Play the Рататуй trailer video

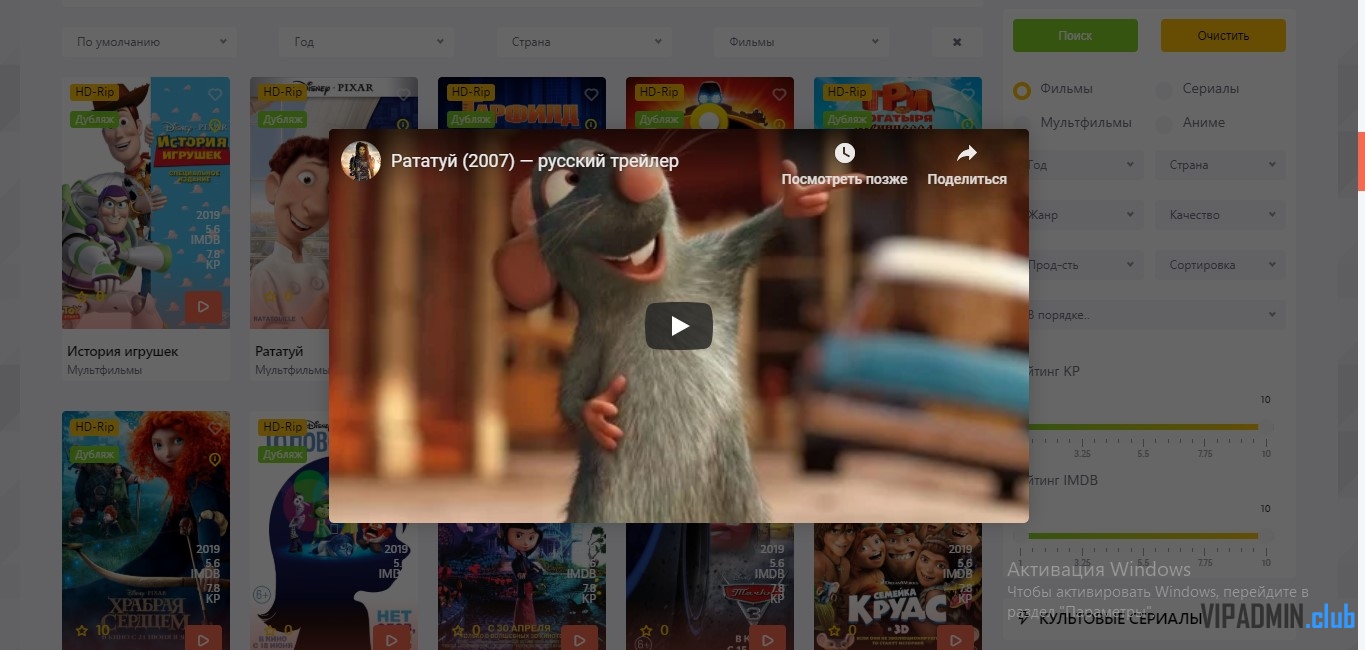pyautogui.click(x=679, y=326)
